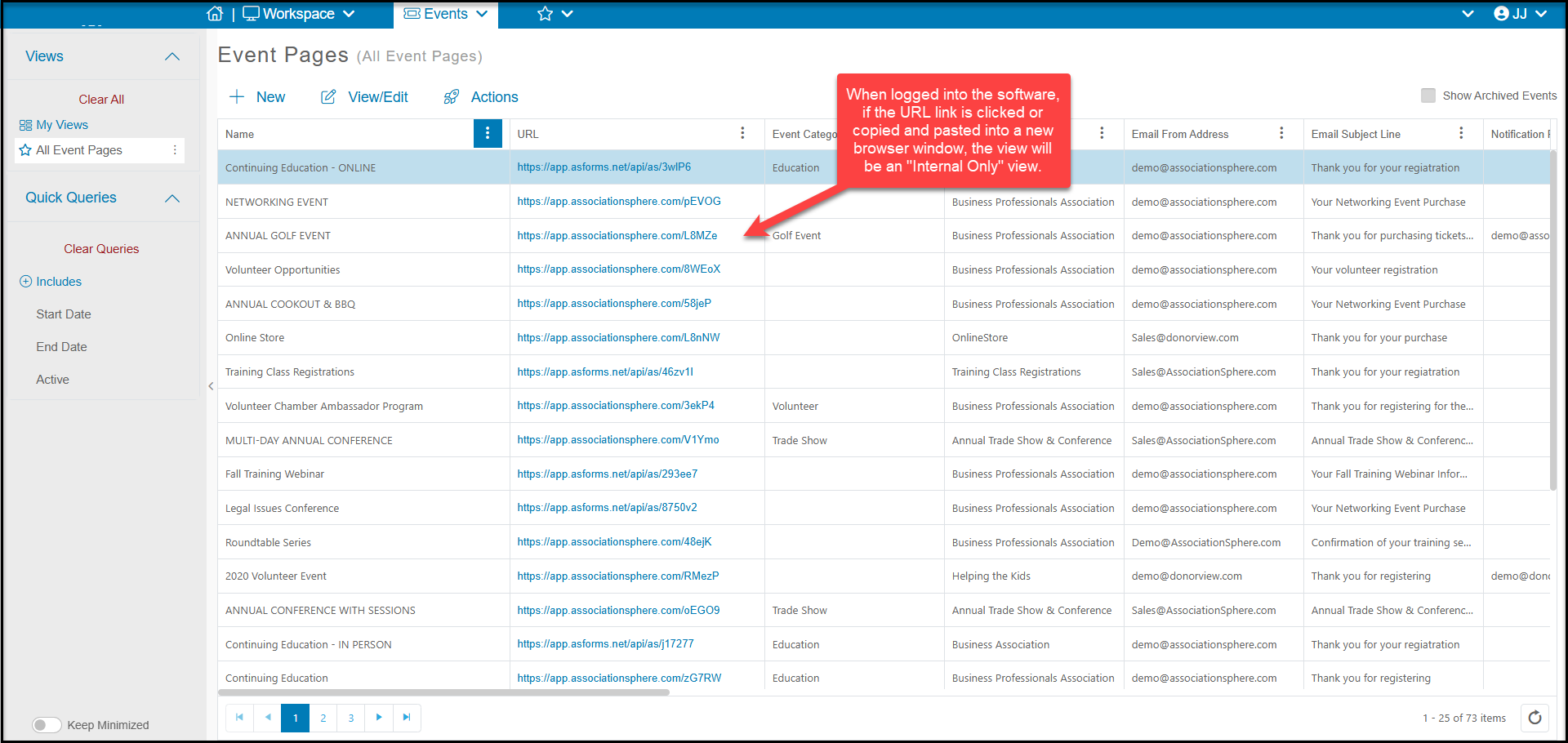Open the NETWORKING EVENT URL link

coord(619,202)
